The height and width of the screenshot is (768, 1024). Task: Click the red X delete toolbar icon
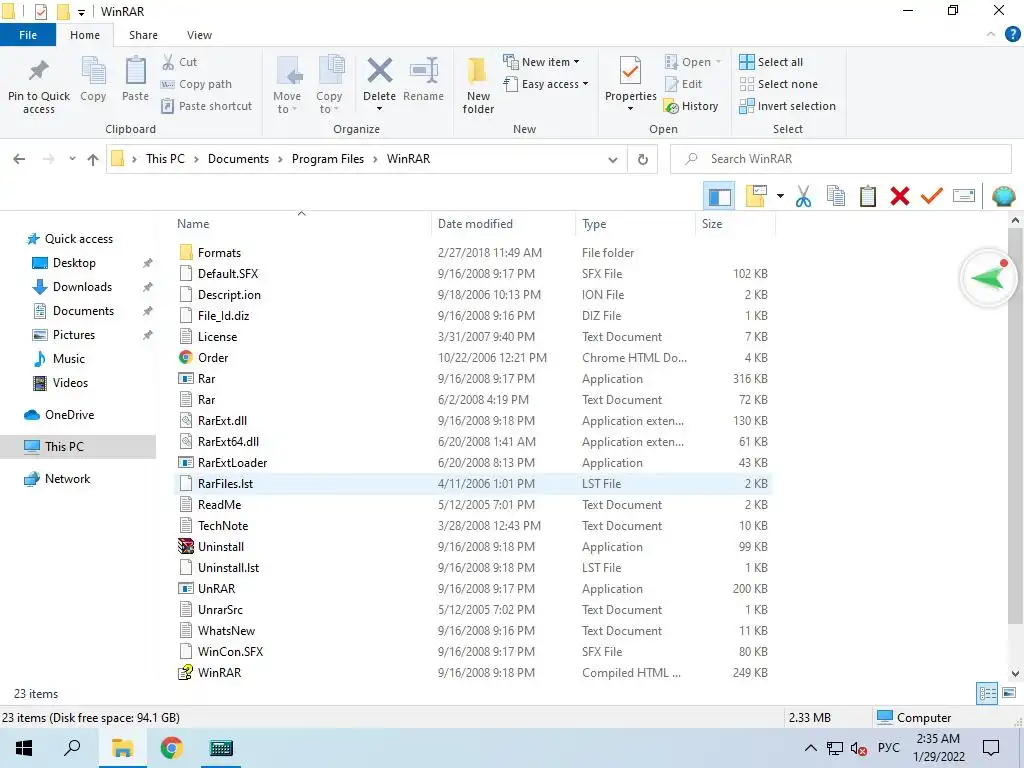[x=900, y=196]
